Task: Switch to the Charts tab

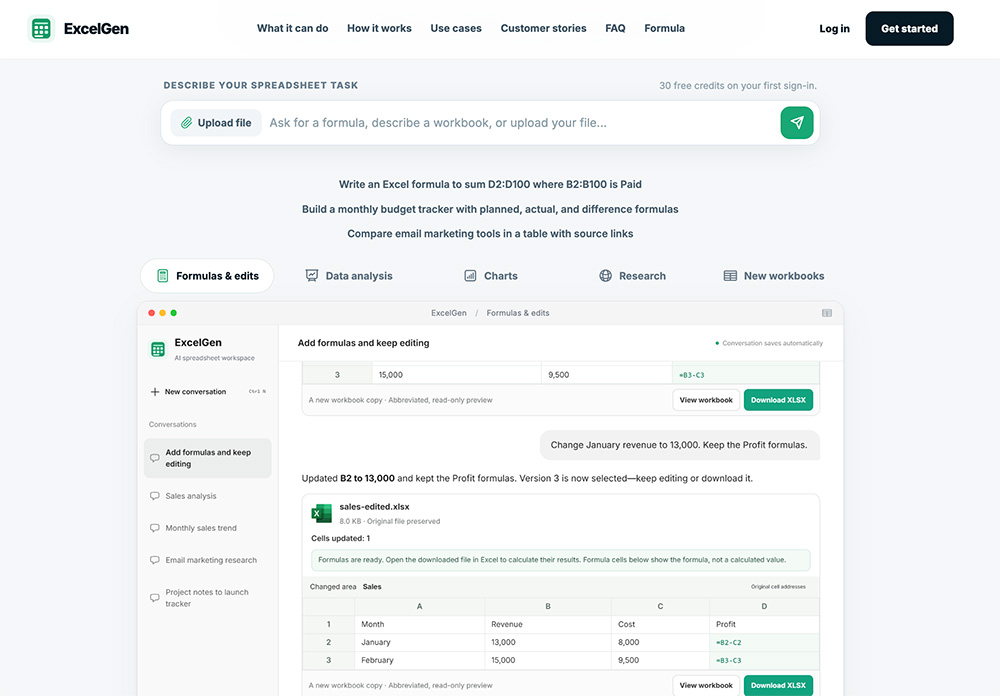Action: click(x=490, y=276)
